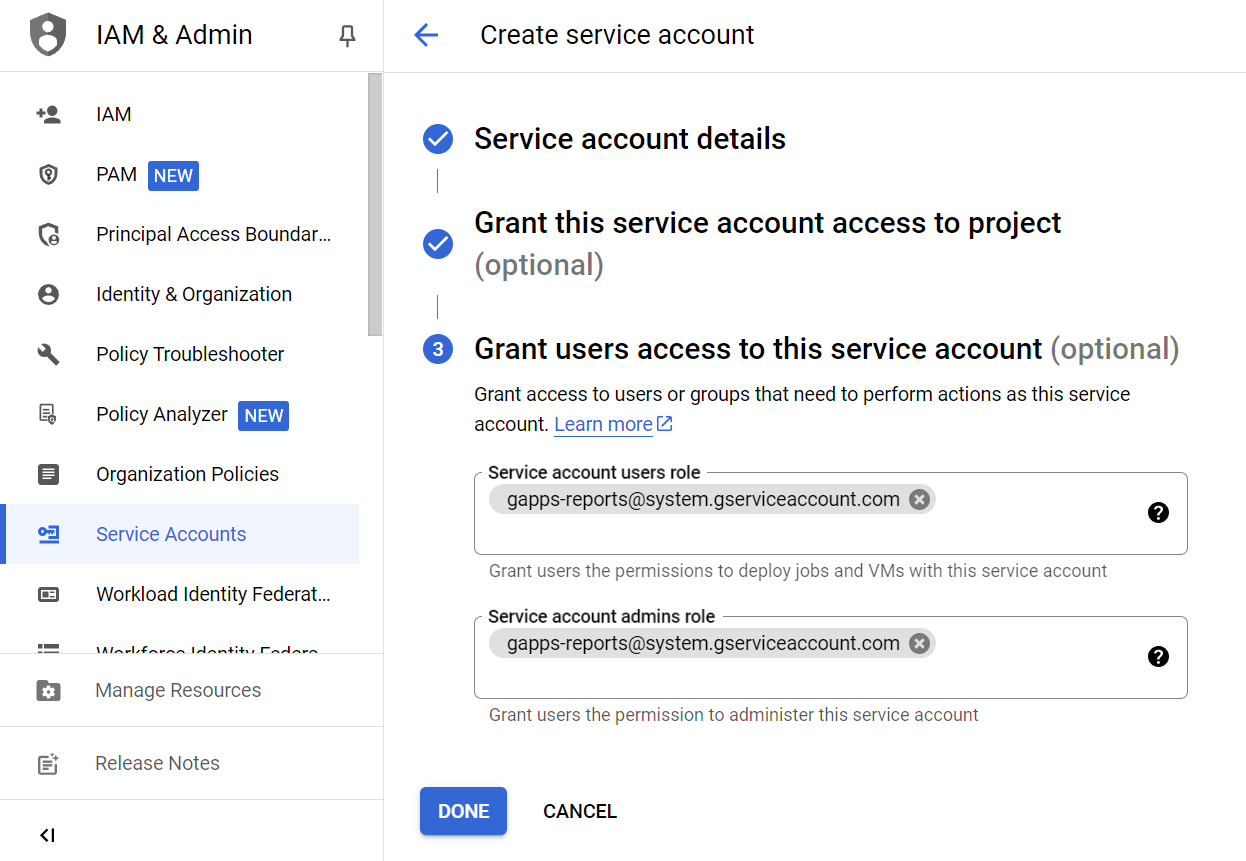This screenshot has width=1246, height=861.
Task: Click the Service Accounts key icon
Action: click(x=48, y=534)
